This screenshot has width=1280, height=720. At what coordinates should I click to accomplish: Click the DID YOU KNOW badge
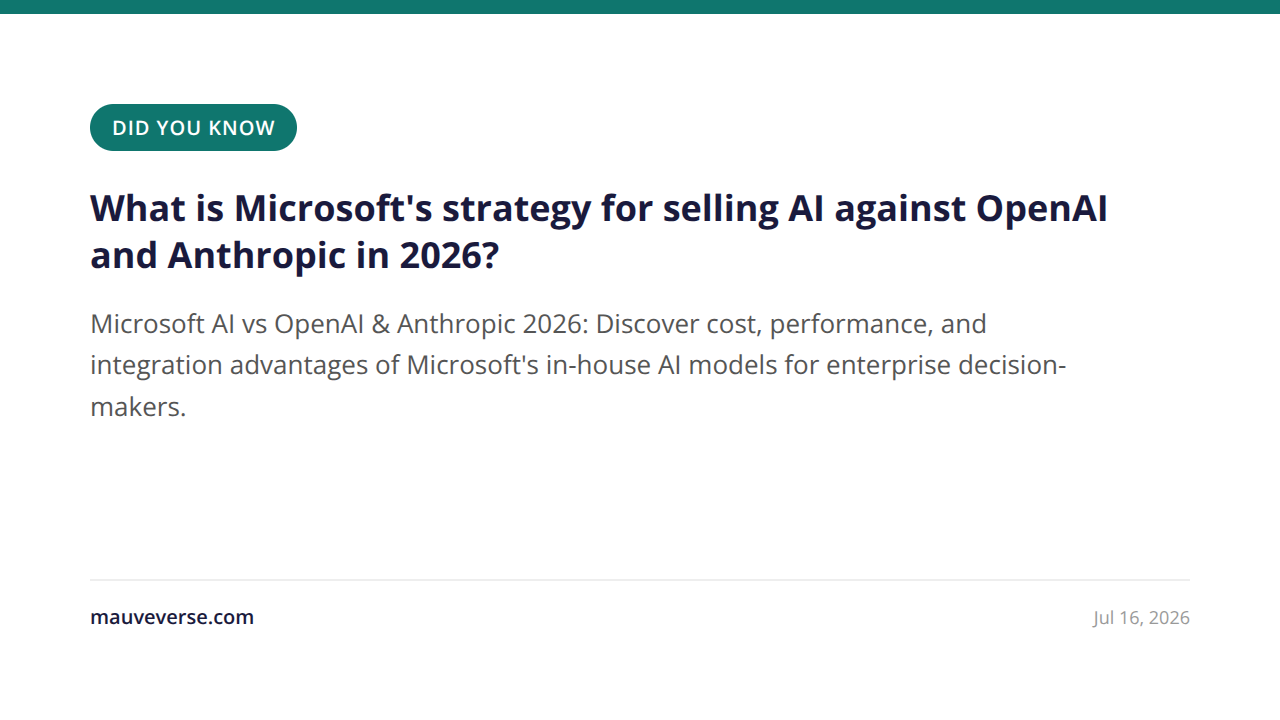click(x=193, y=128)
